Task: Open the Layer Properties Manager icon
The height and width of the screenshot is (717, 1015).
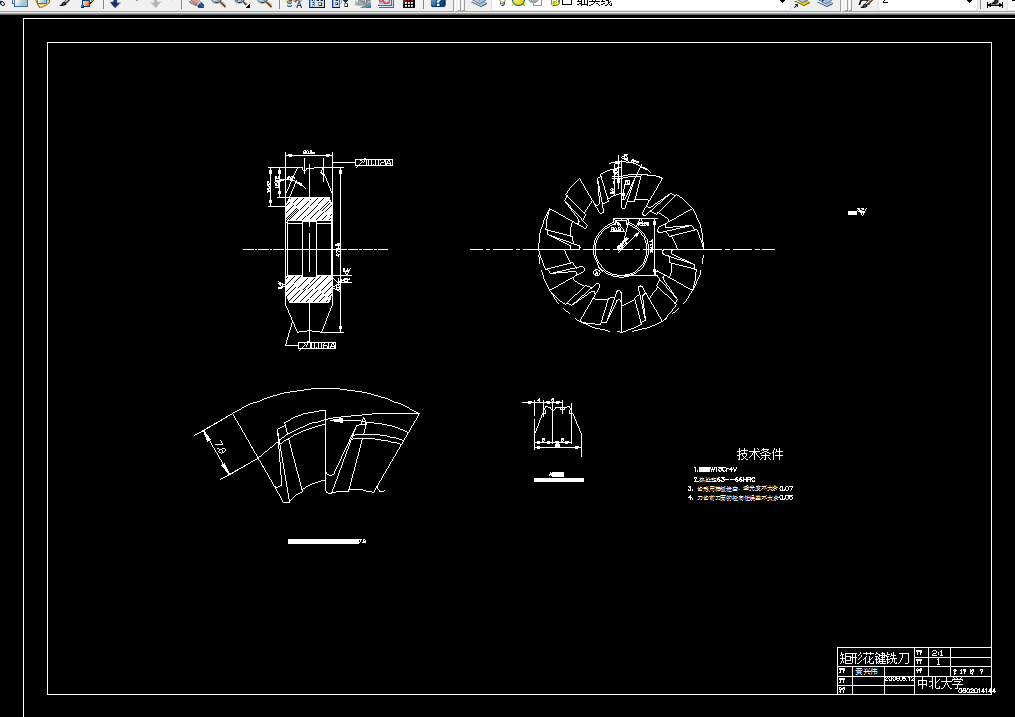Action: [479, 3]
